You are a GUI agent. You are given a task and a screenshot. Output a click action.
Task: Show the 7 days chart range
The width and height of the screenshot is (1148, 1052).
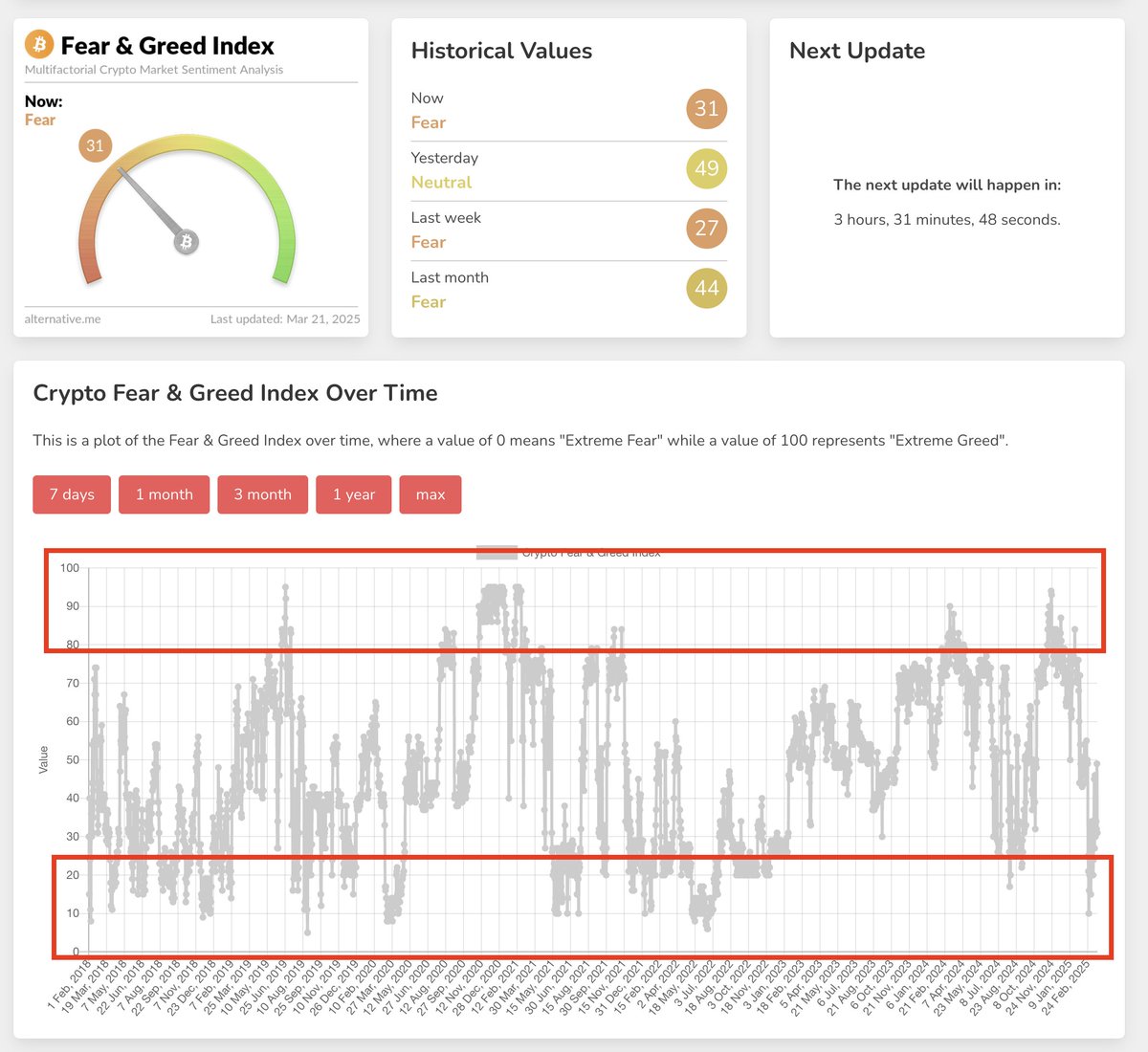pos(72,494)
